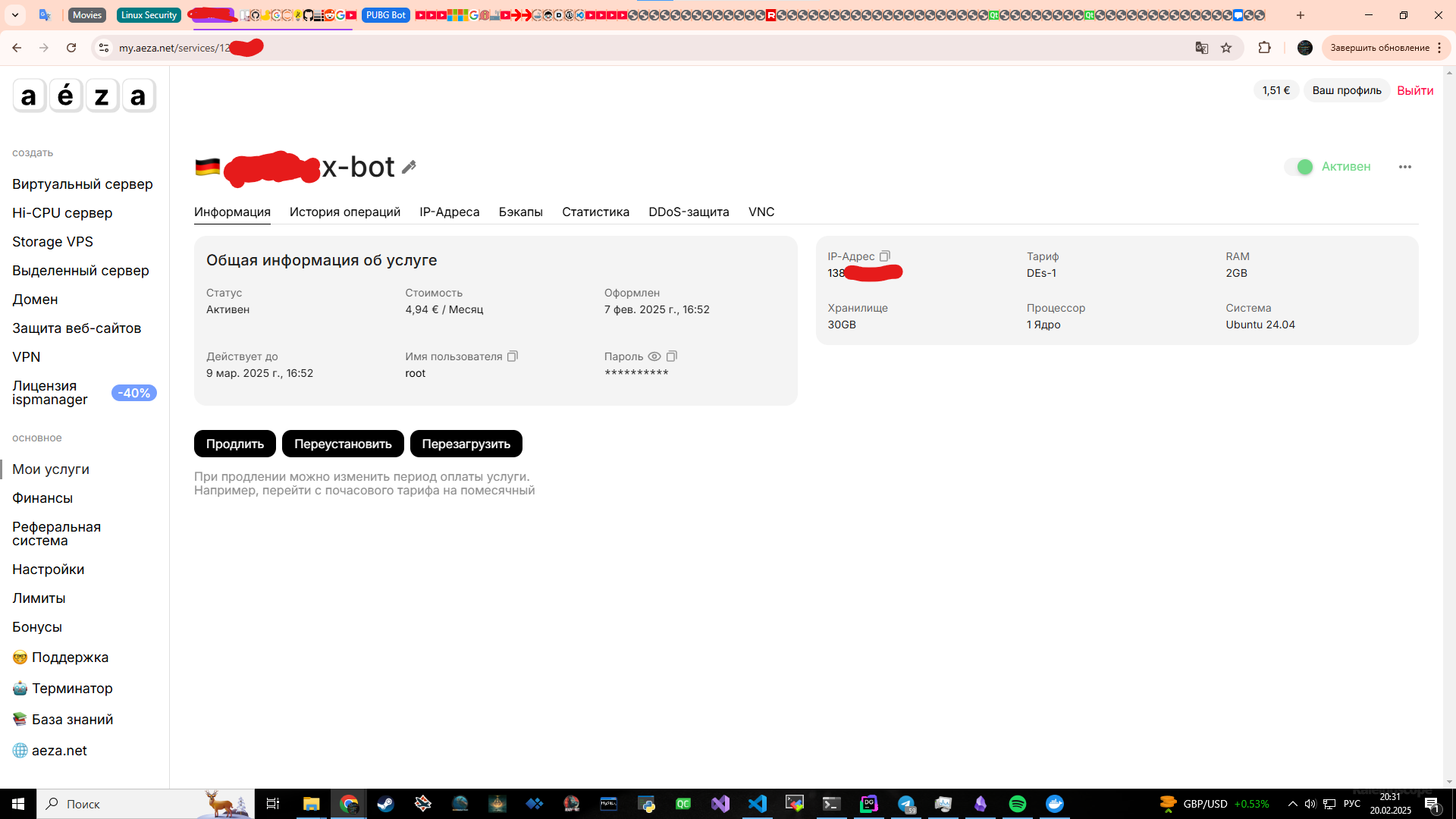The width and height of the screenshot is (1456, 819).
Task: Copy the IP address with the copy icon
Action: tap(884, 256)
